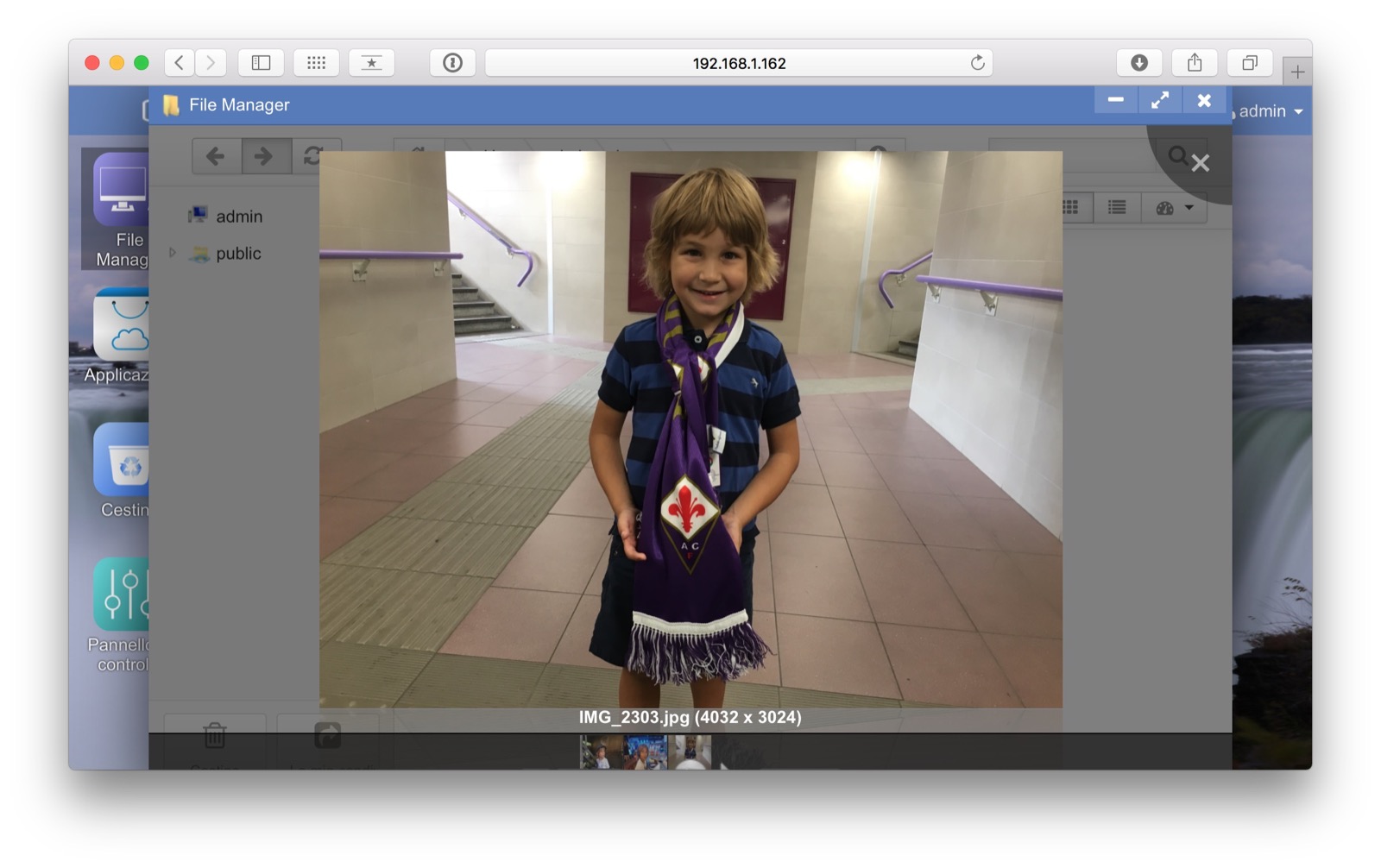This screenshot has height=868, width=1381.
Task: Switch File Manager to list view
Action: coord(1117,207)
